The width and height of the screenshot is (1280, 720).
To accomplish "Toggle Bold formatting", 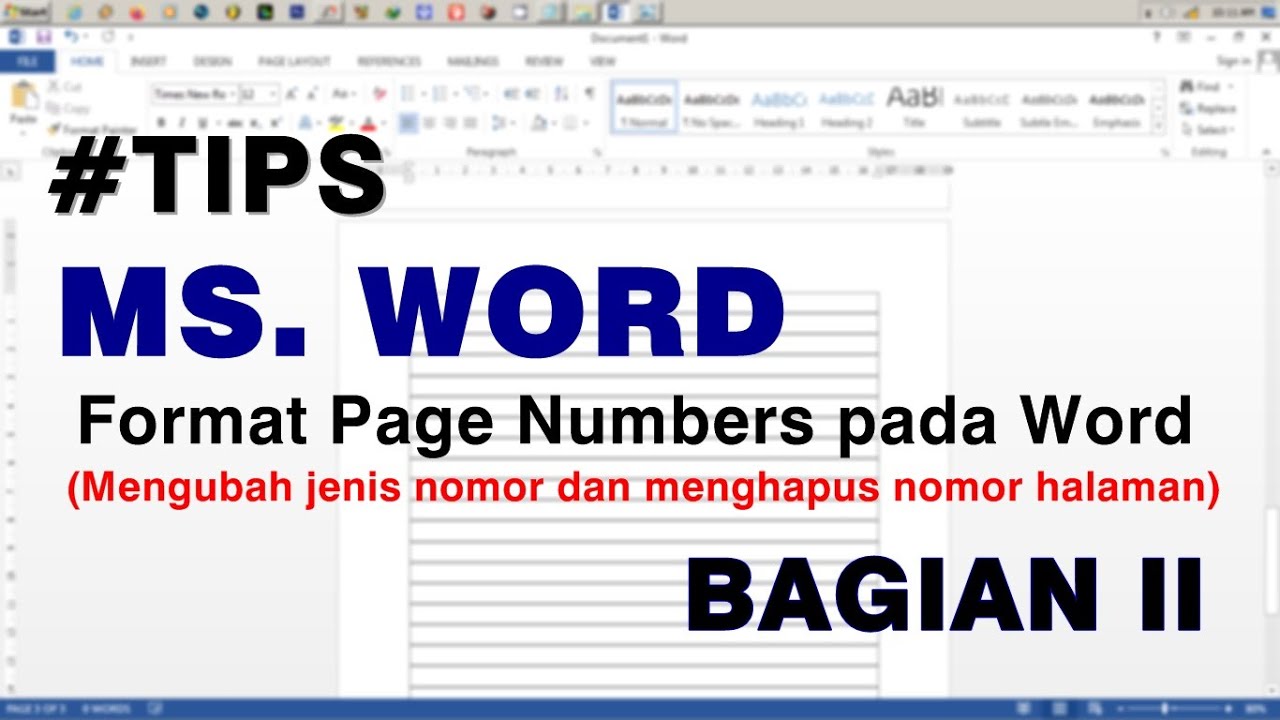I will click(161, 123).
